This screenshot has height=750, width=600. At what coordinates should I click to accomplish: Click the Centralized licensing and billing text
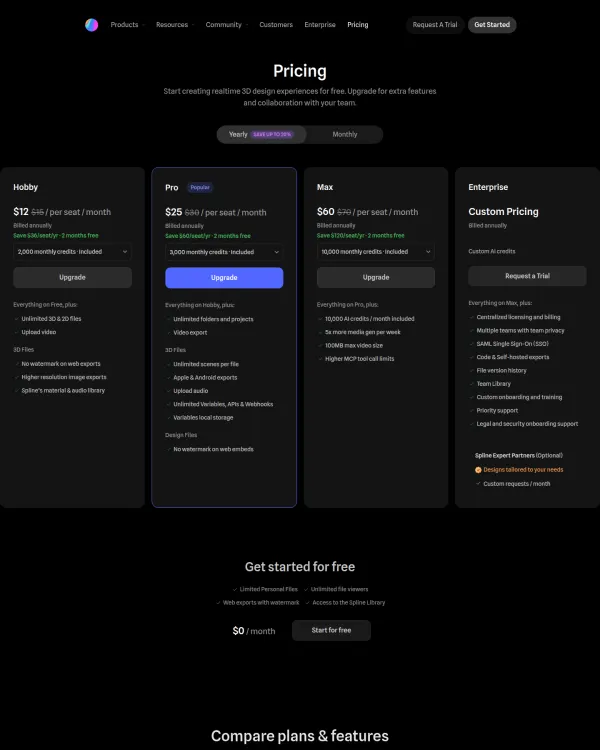518,317
